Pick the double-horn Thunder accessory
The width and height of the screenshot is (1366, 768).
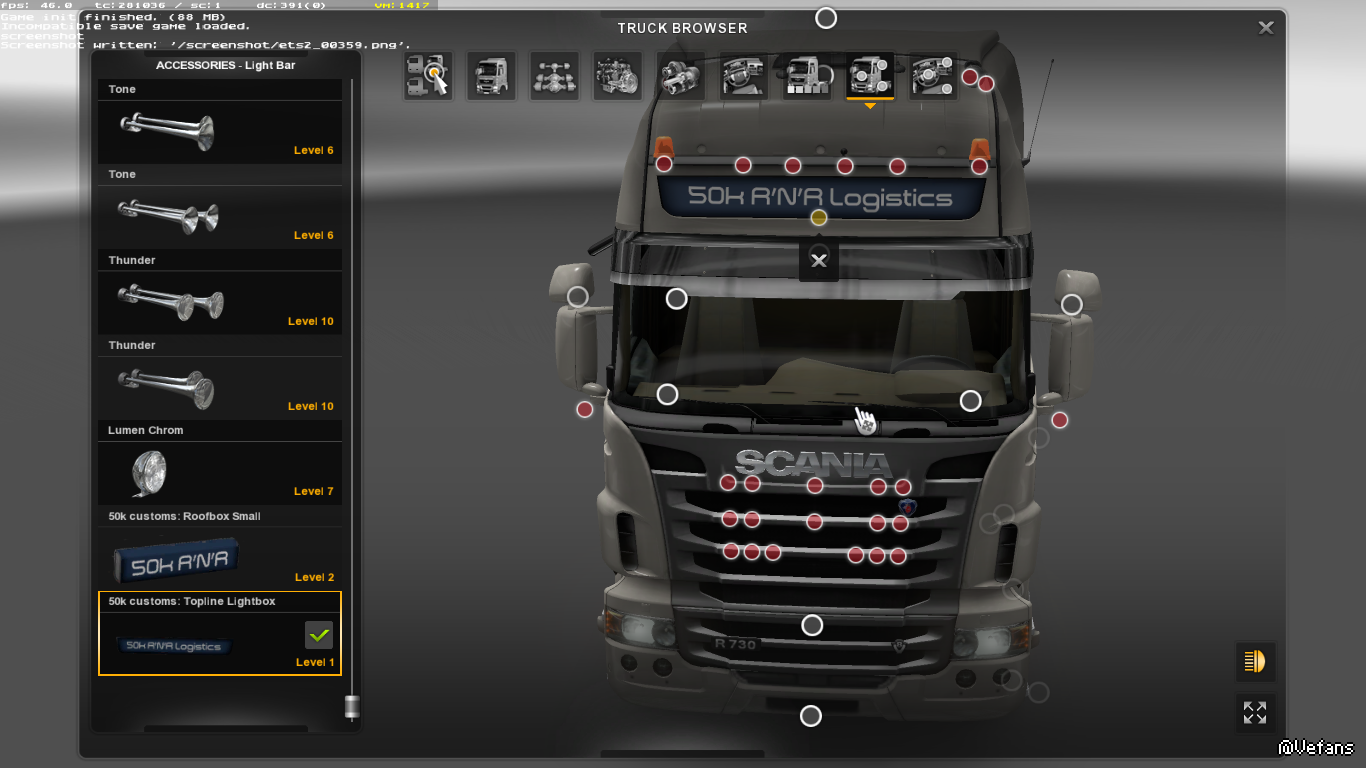220,377
